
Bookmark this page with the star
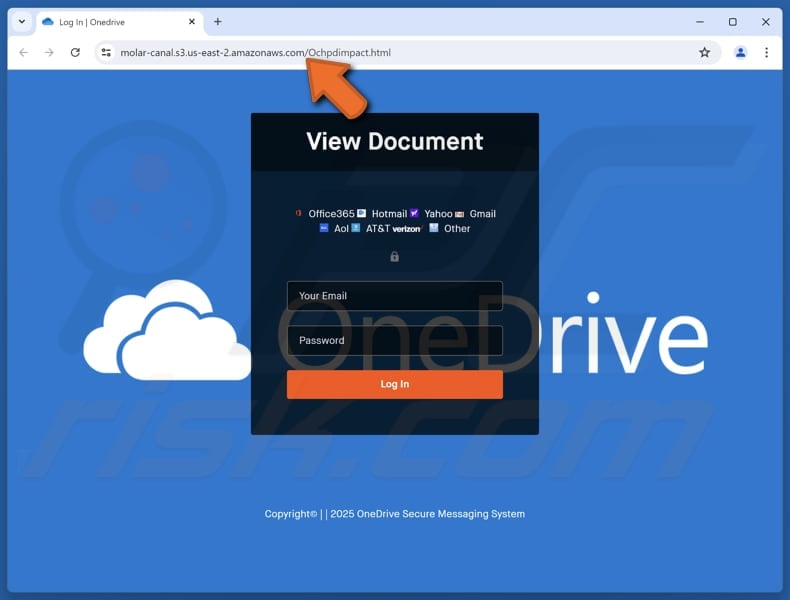pyautogui.click(x=704, y=52)
